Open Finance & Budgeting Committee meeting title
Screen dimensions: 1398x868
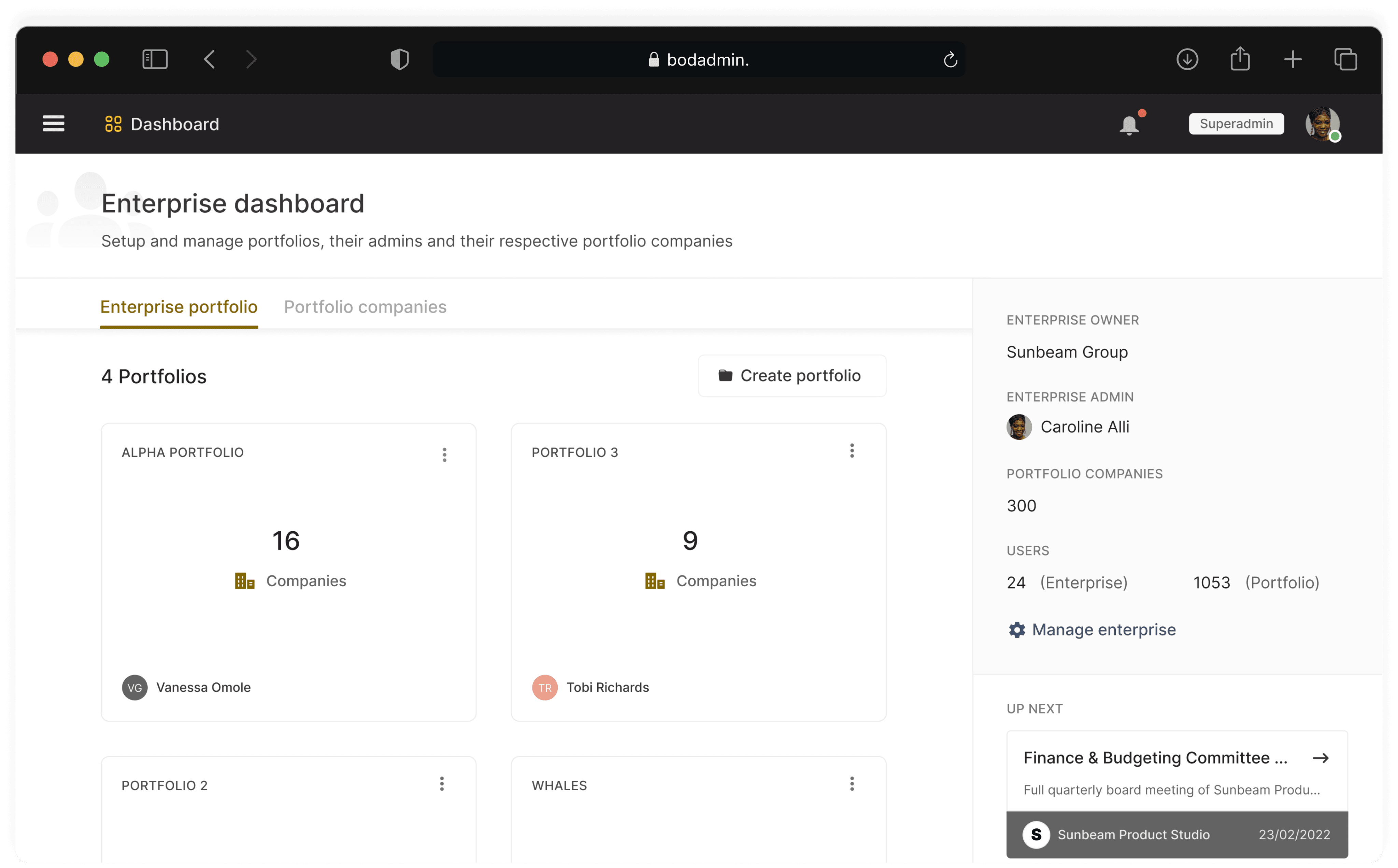coord(1155,758)
